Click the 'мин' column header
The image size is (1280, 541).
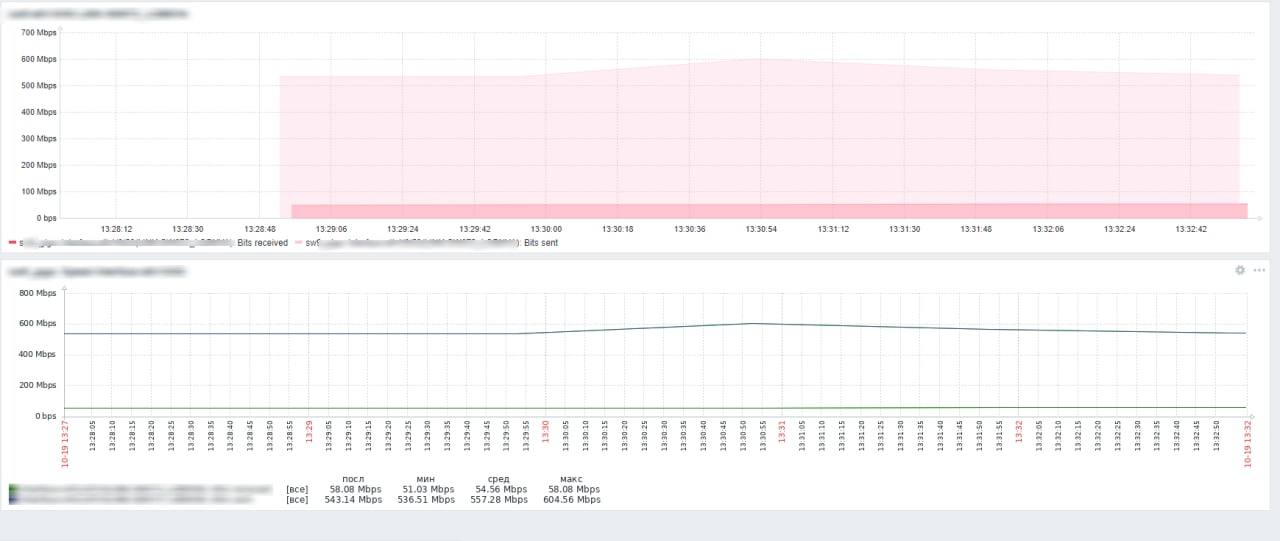pyautogui.click(x=426, y=479)
